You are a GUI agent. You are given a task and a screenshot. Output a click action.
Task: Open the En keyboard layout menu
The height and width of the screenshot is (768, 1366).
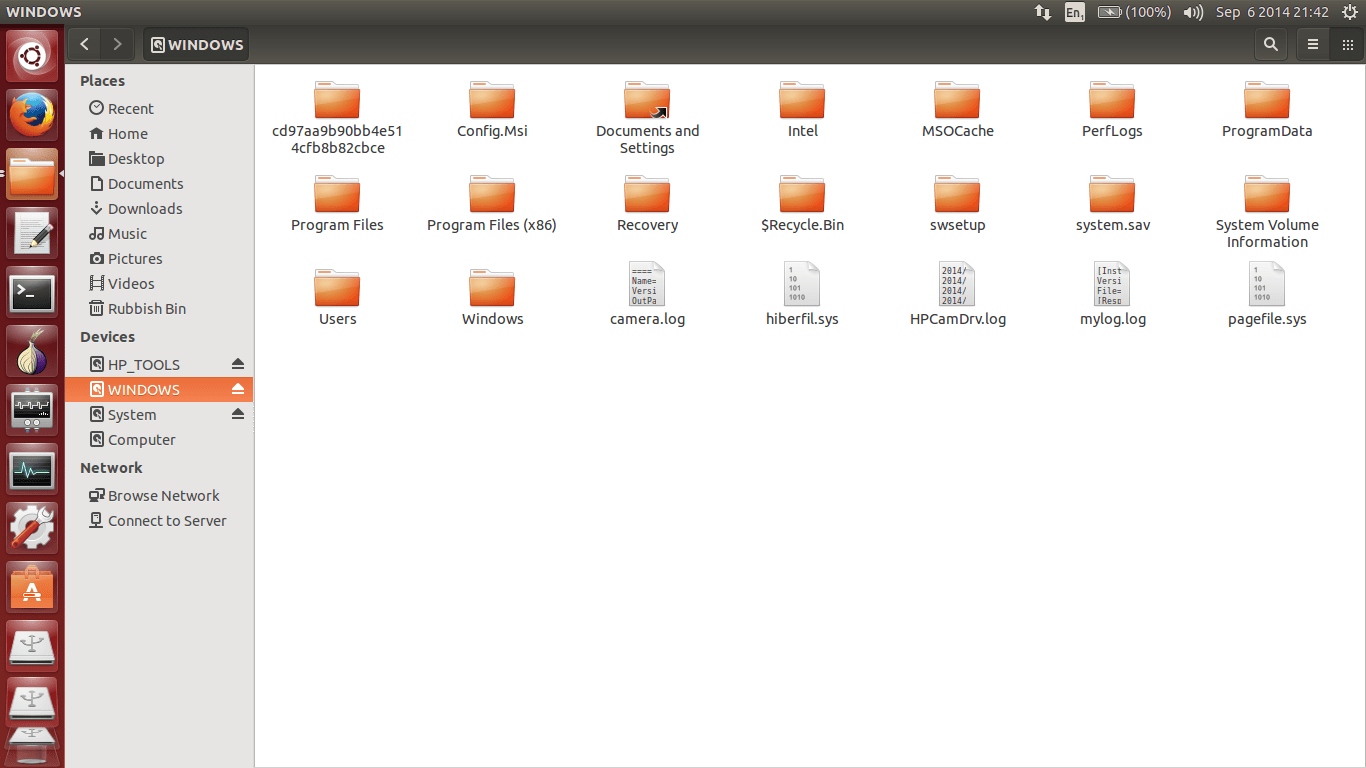click(1074, 12)
